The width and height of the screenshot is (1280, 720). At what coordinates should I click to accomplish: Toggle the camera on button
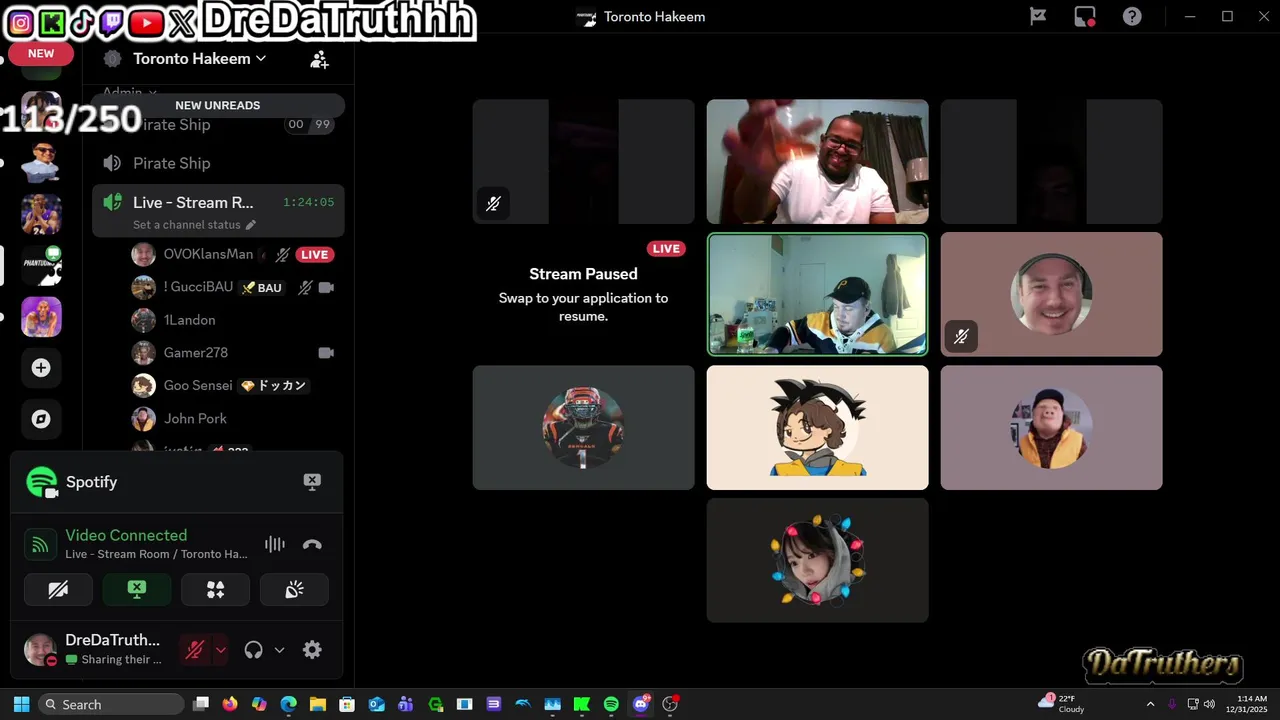pos(58,590)
